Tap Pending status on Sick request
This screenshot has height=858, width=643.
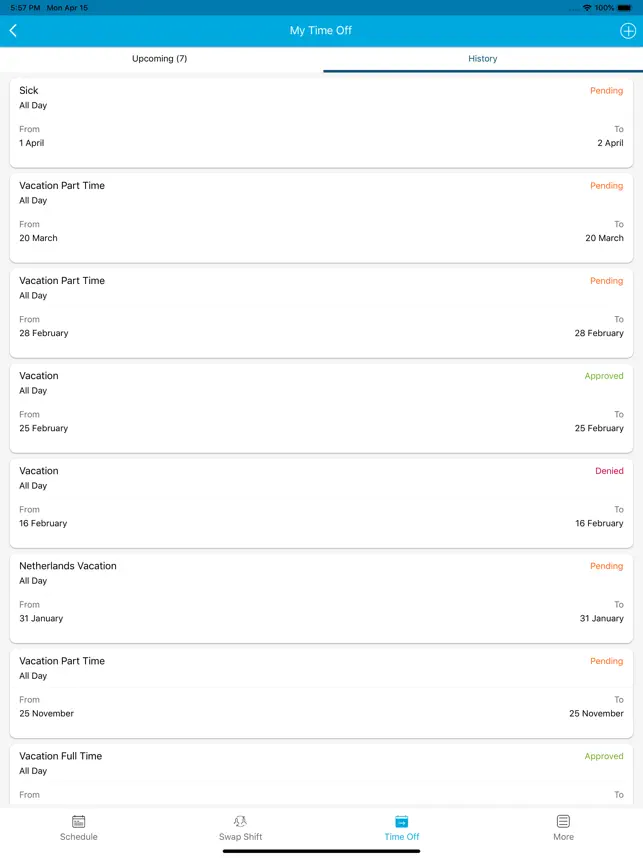pyautogui.click(x=606, y=91)
